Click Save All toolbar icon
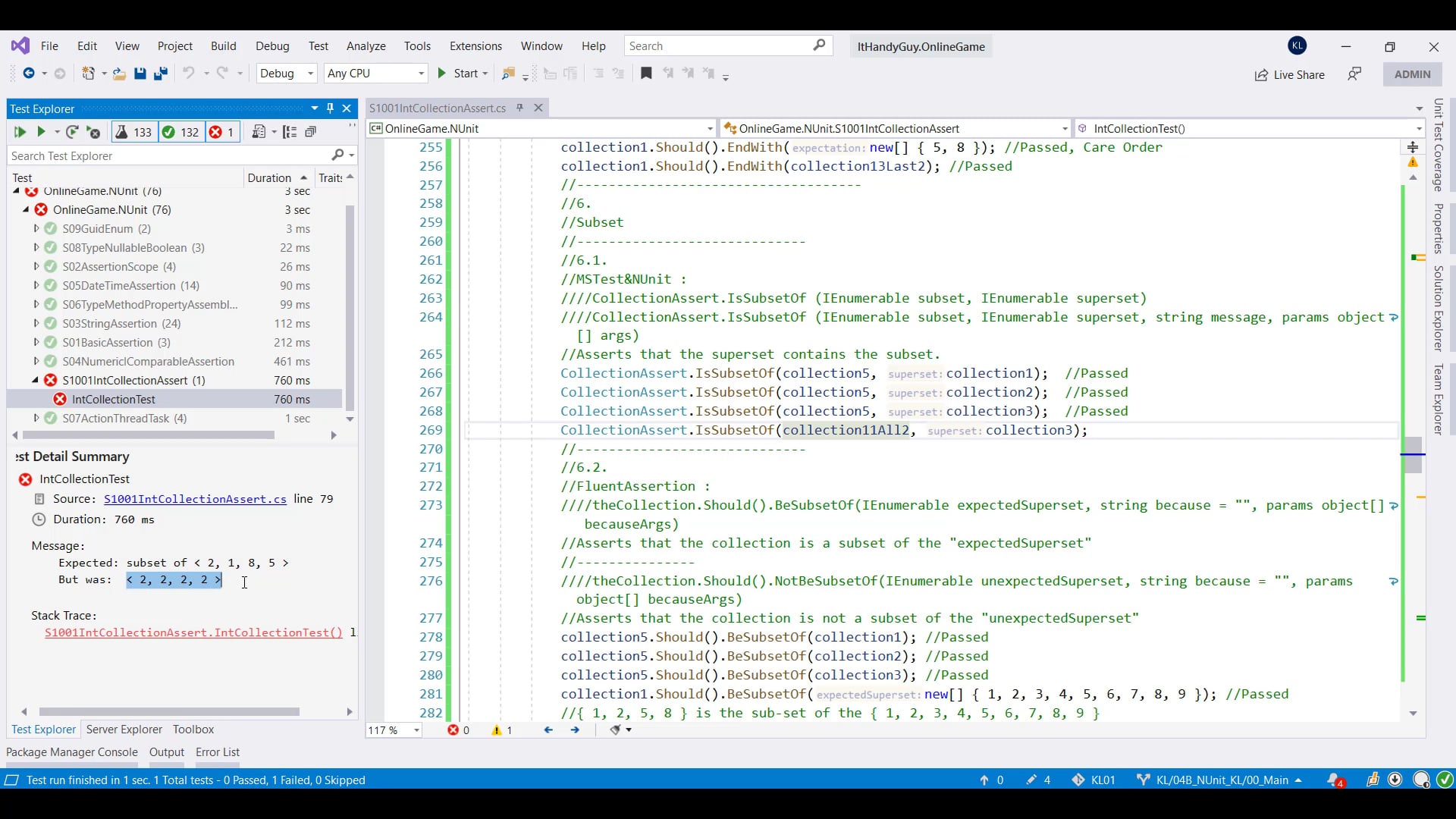Viewport: 1456px width, 819px height. [160, 74]
